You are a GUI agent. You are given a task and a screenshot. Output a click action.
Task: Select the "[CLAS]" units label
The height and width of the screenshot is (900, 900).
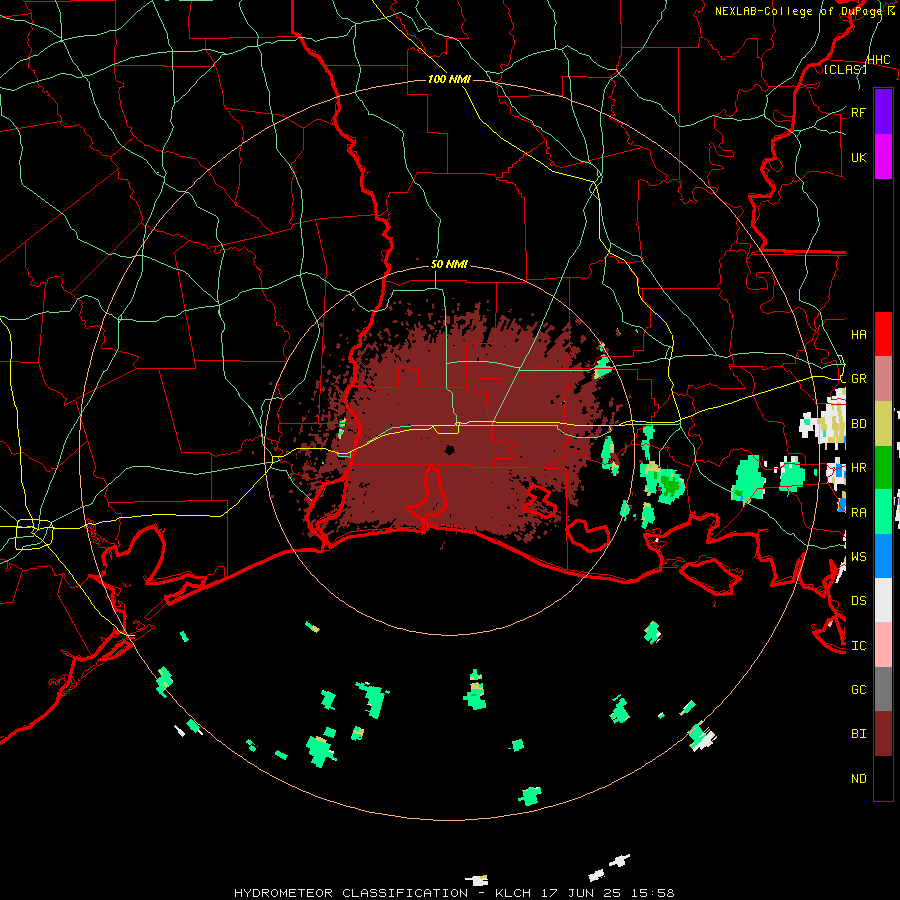(845, 69)
